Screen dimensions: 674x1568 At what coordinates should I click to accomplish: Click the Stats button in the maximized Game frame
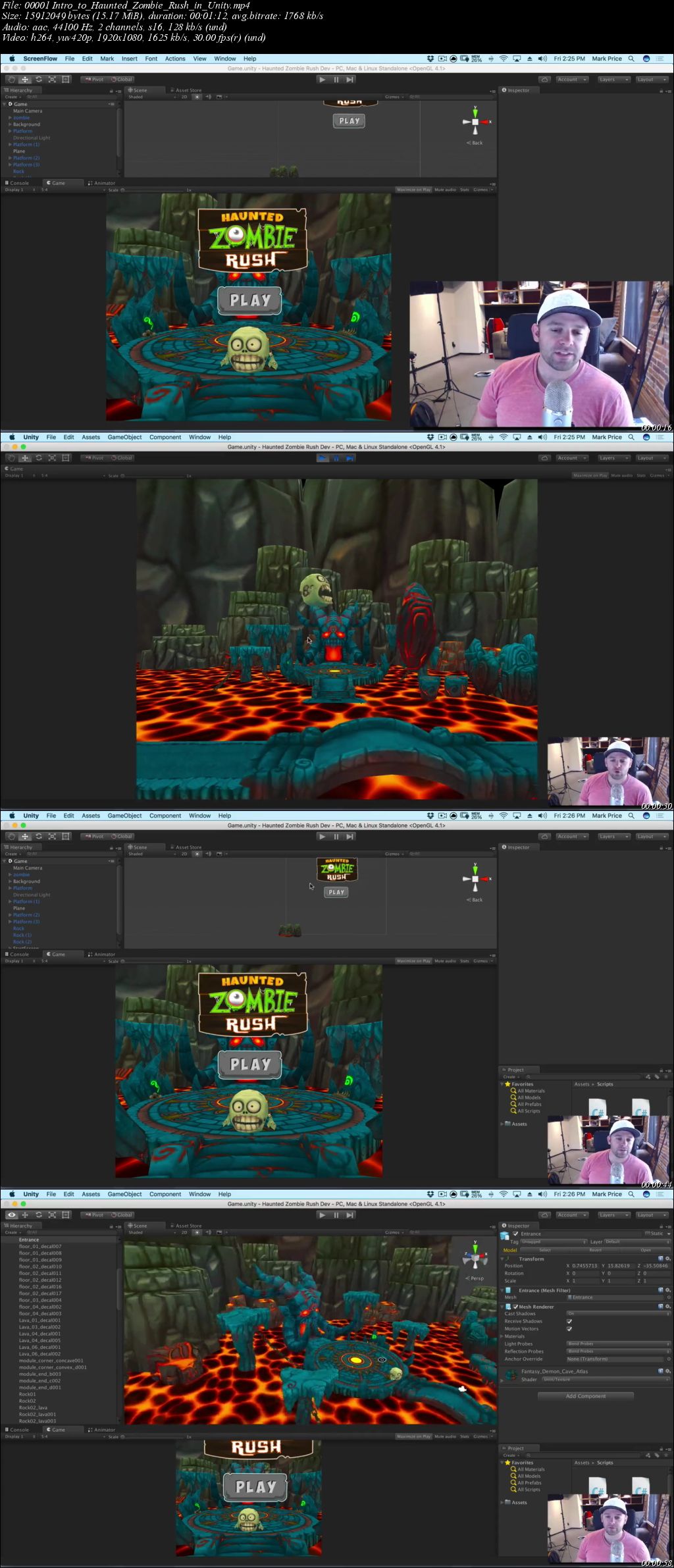pos(641,475)
